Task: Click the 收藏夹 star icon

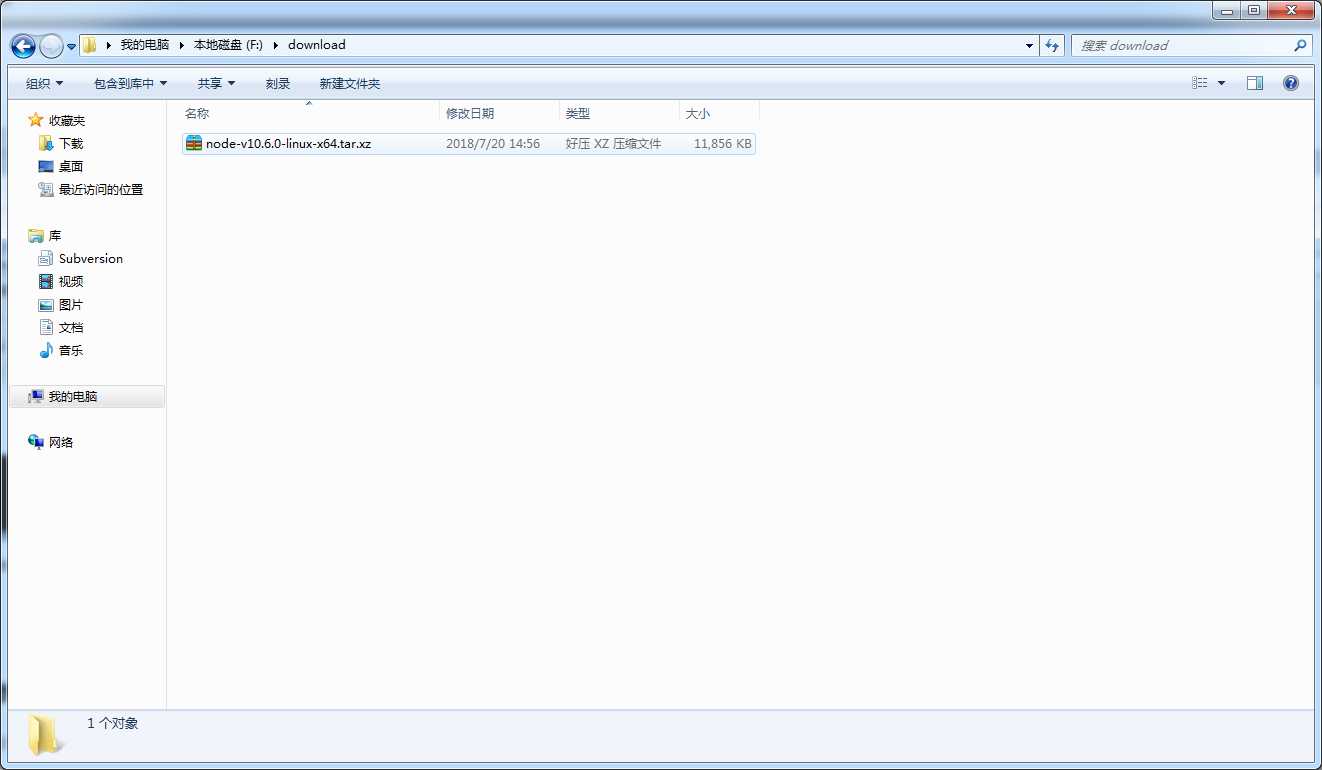Action: pos(36,120)
